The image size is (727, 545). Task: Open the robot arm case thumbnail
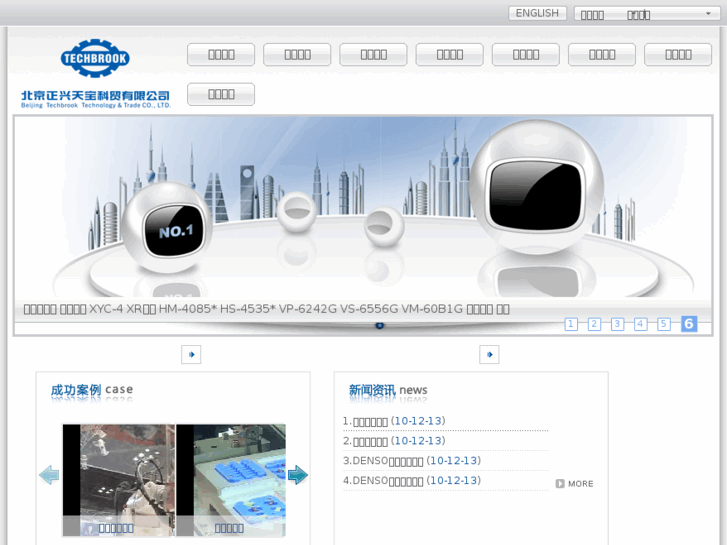pos(119,480)
